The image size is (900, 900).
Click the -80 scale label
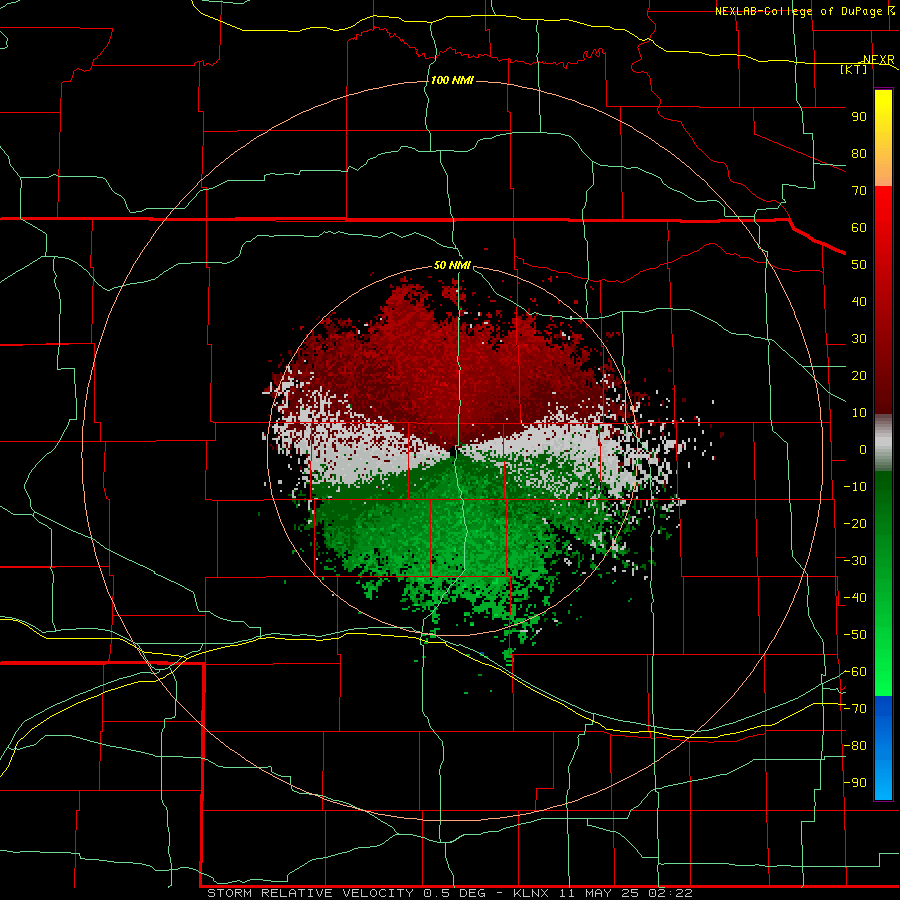point(855,746)
